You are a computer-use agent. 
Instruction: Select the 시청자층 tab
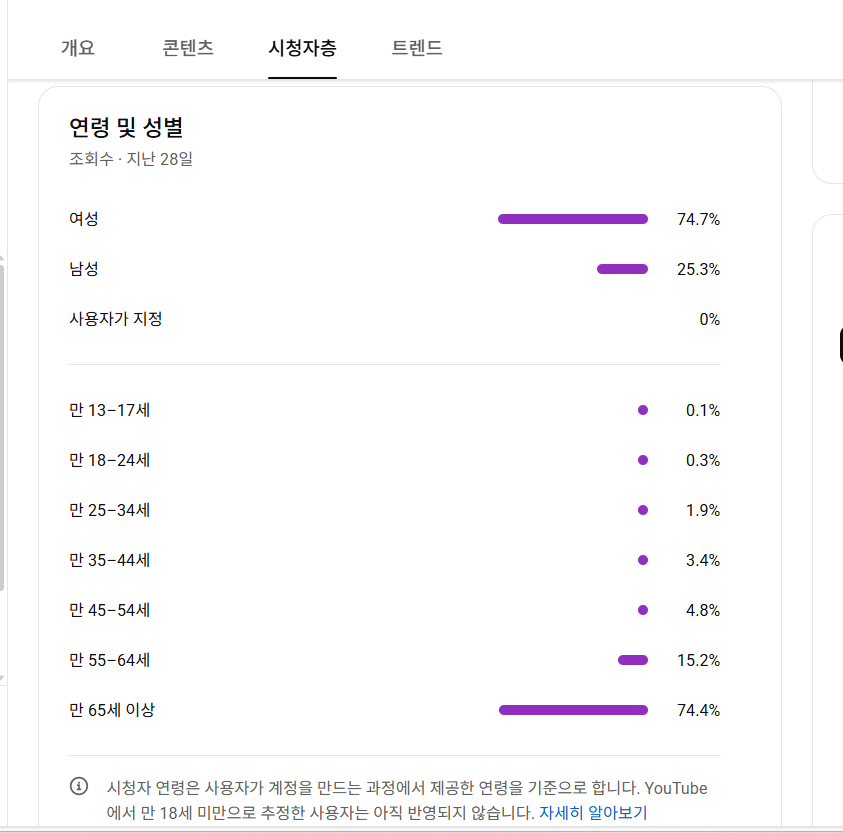302,48
